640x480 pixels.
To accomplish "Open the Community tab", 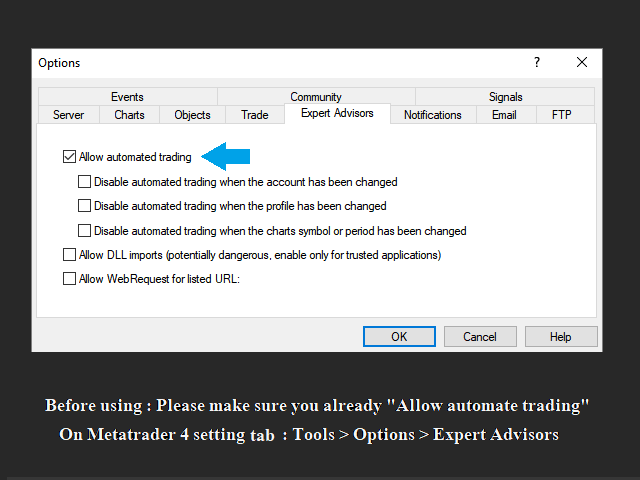I will pyautogui.click(x=316, y=97).
